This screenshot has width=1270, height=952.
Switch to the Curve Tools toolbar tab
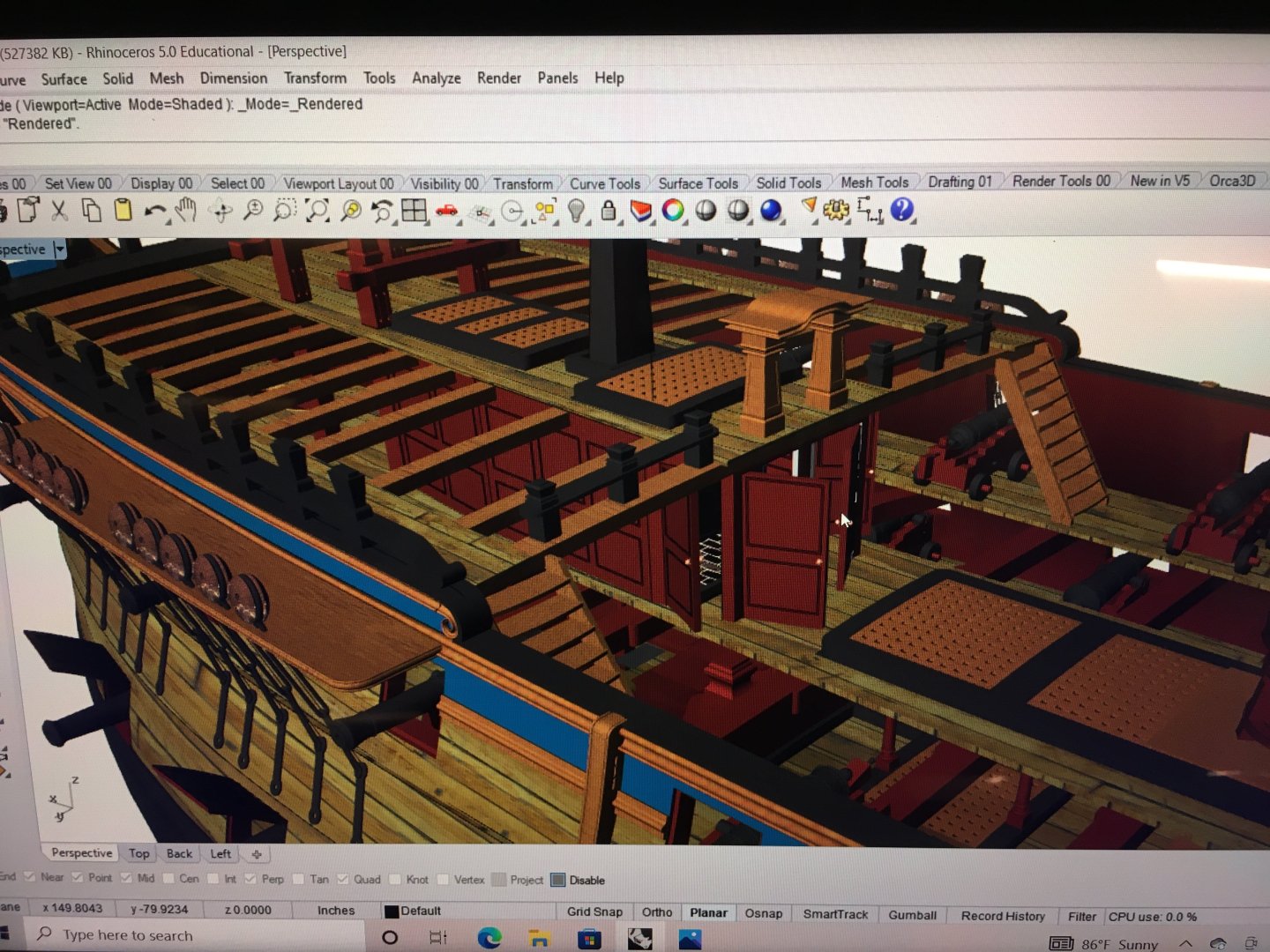[x=604, y=183]
